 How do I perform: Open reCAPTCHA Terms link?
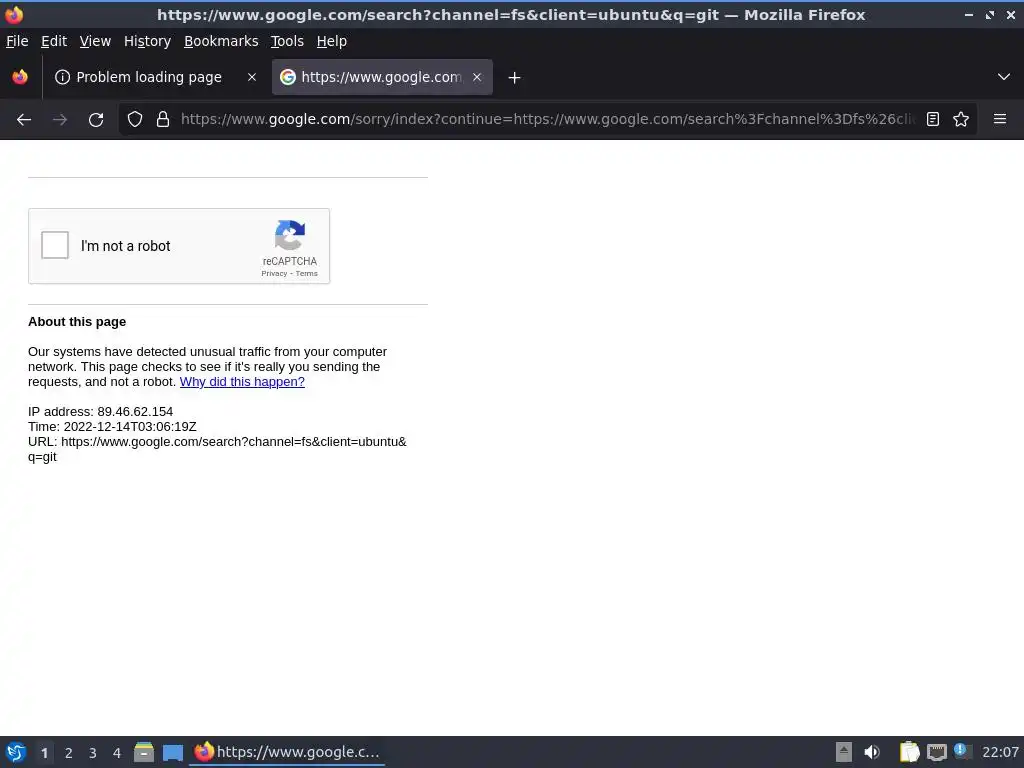click(x=307, y=274)
